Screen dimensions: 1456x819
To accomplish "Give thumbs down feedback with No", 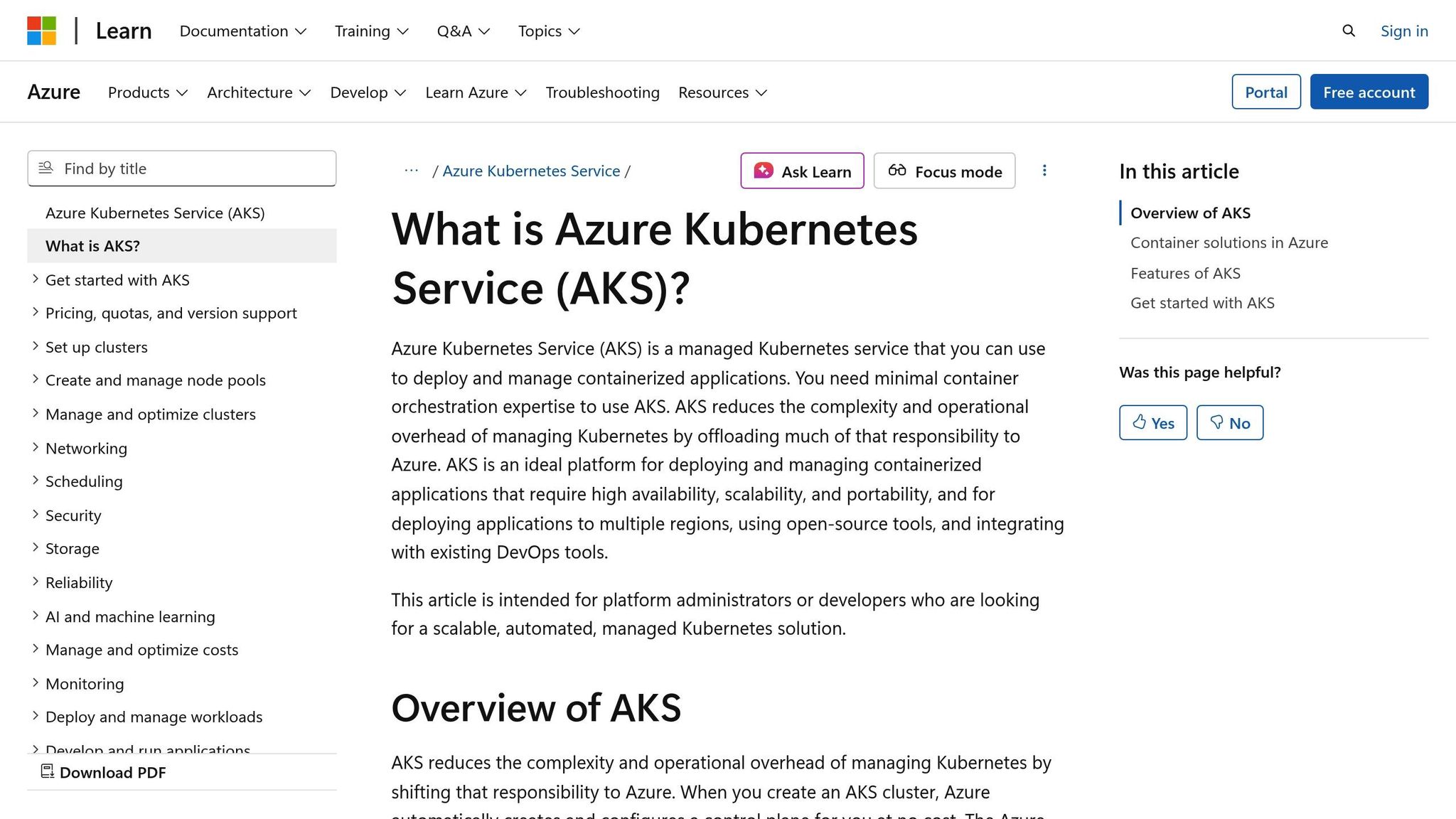I will pos(1229,422).
